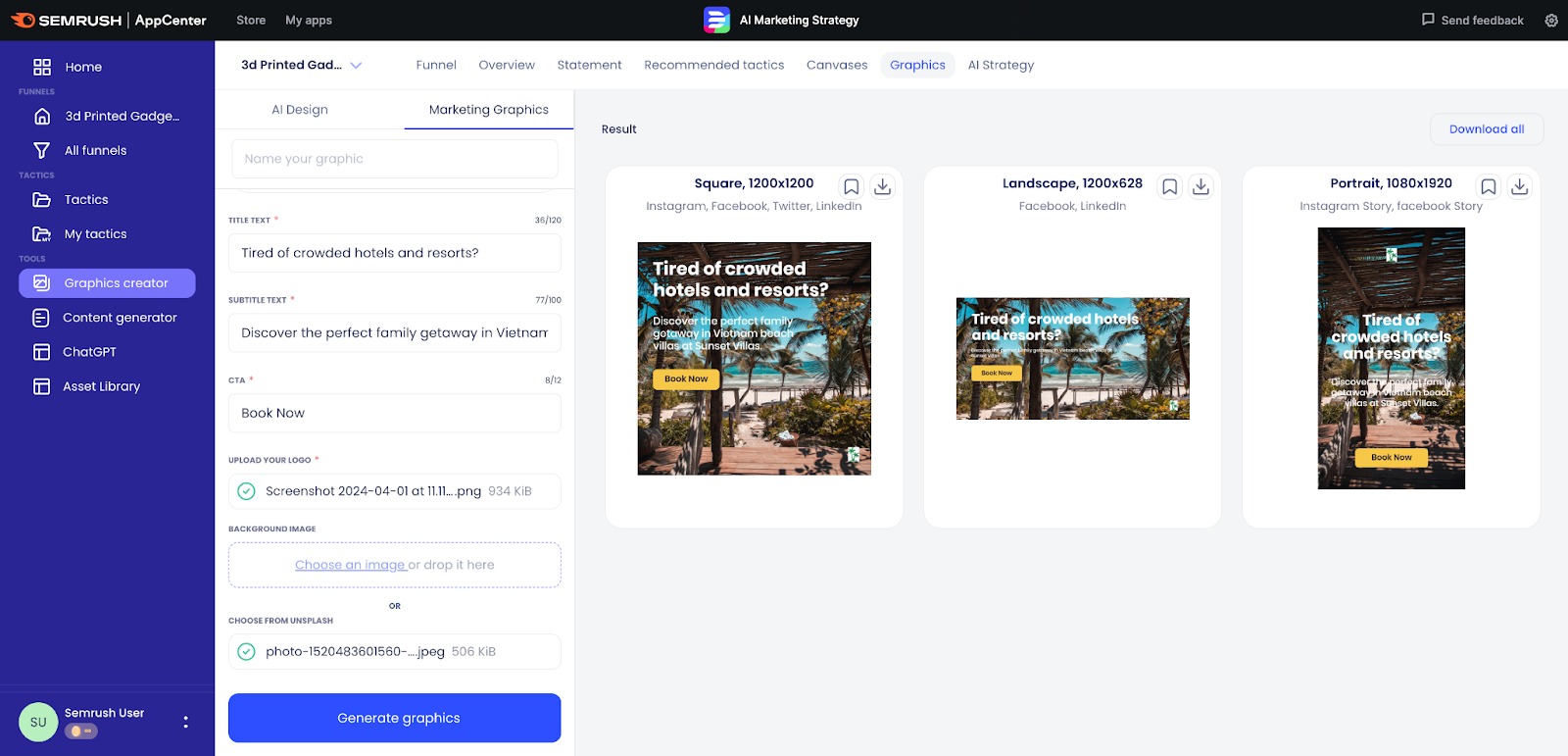The width and height of the screenshot is (1568, 756).
Task: Click the Title text input field
Action: click(395, 253)
